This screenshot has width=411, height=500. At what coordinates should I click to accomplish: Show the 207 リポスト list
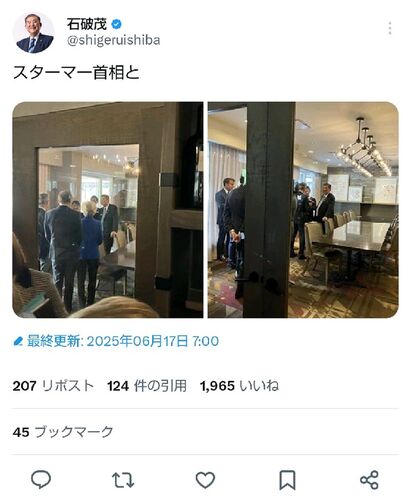tap(53, 386)
